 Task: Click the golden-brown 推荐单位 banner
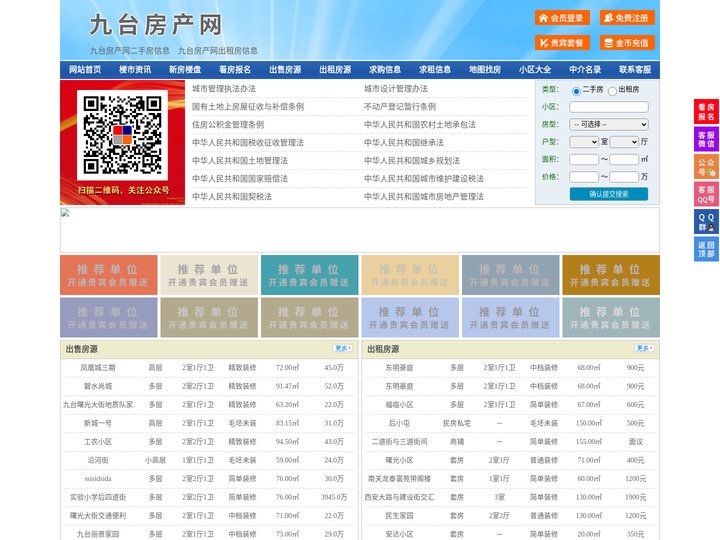(611, 275)
